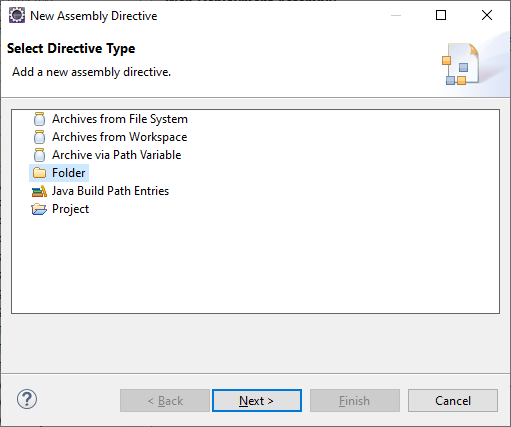The width and height of the screenshot is (511, 427).
Task: Click the yellow Folder directive icon
Action: (x=39, y=173)
